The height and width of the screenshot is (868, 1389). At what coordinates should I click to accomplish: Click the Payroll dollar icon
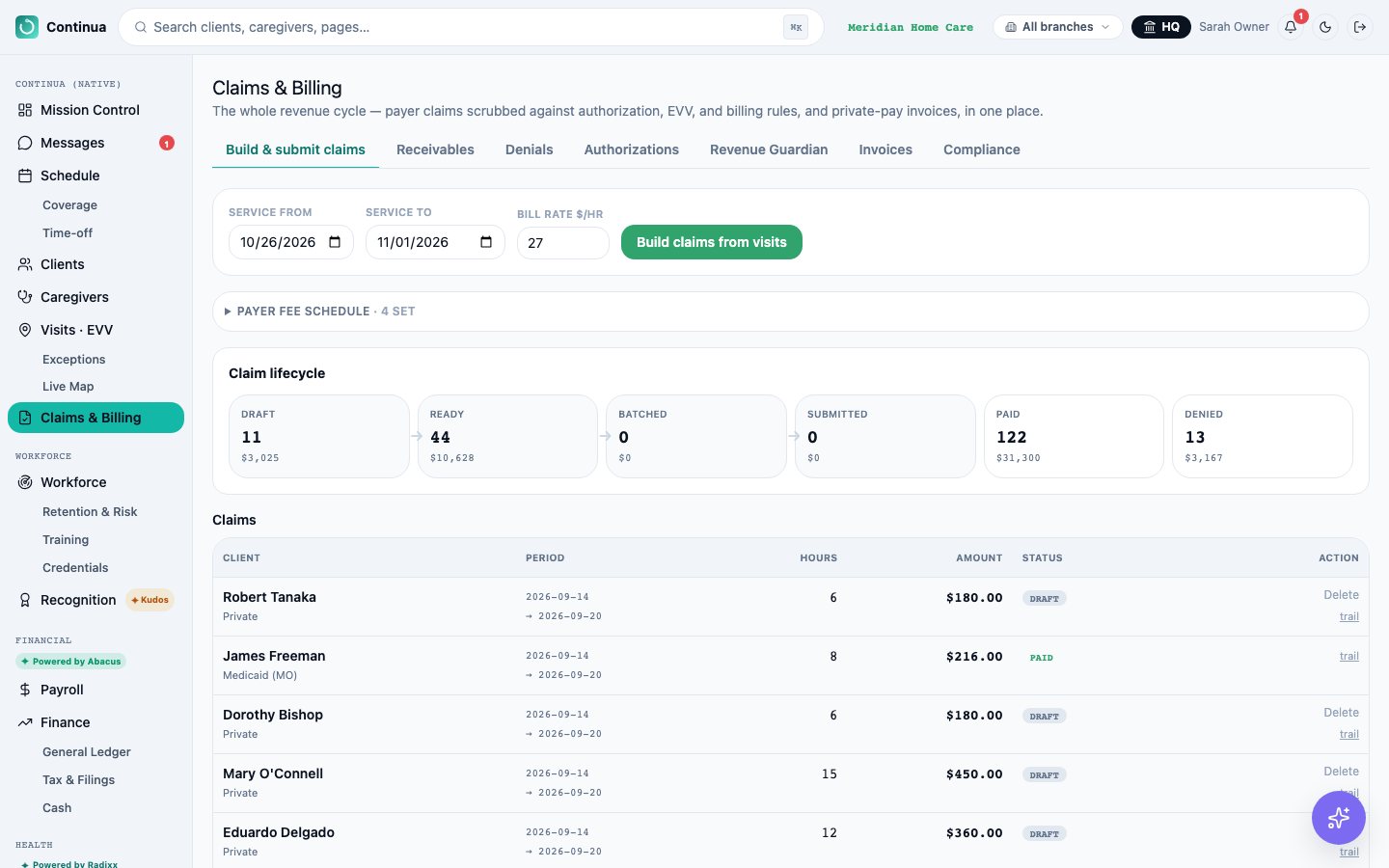[x=25, y=690]
